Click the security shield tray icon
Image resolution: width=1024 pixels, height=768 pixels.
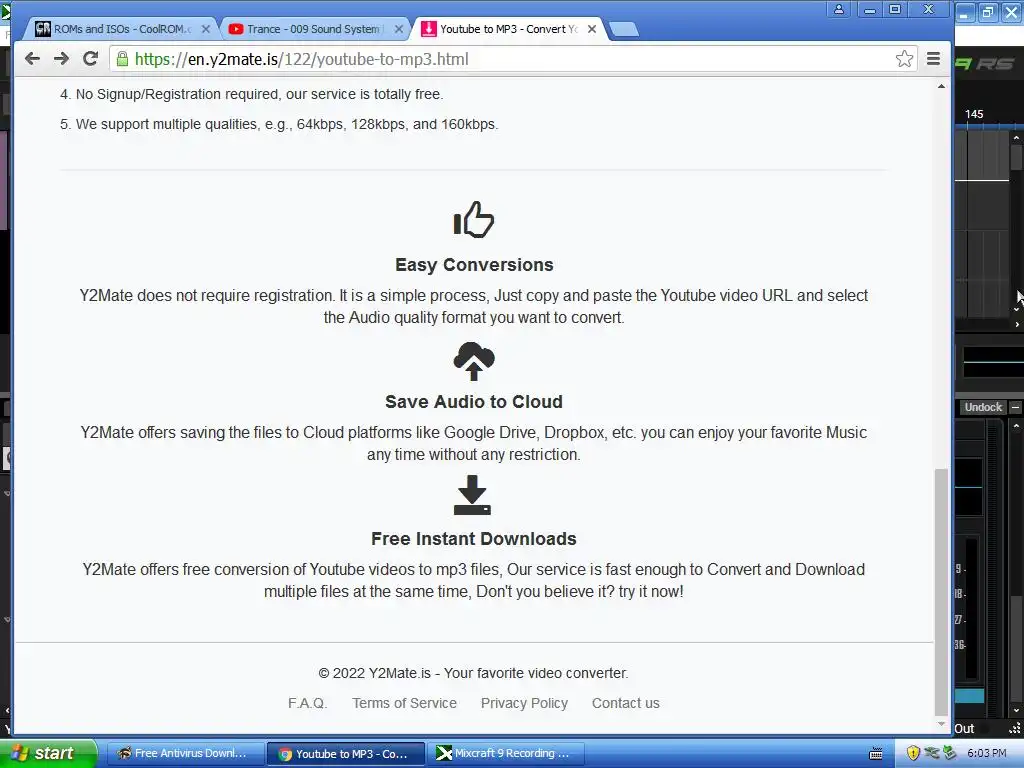pos(913,753)
